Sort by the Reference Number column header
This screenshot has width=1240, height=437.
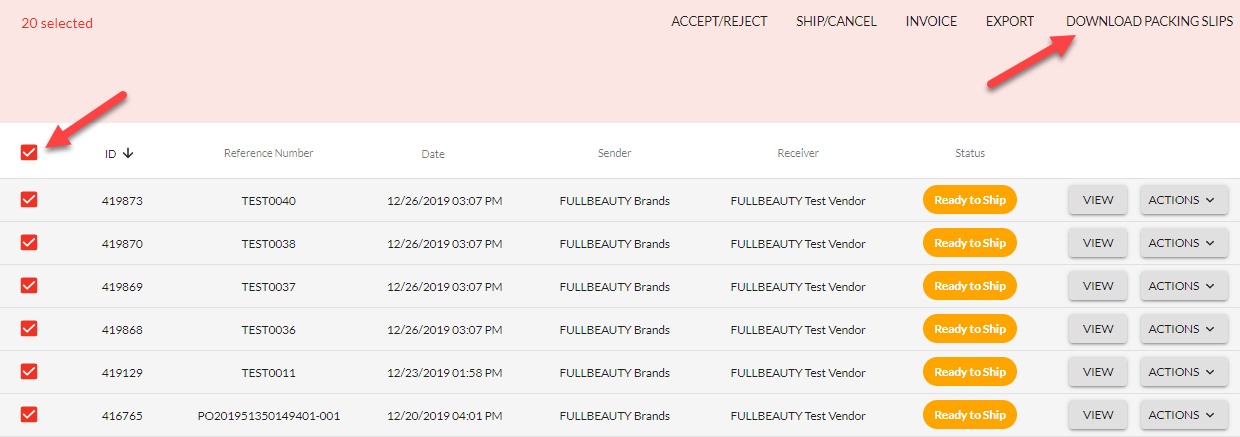268,154
